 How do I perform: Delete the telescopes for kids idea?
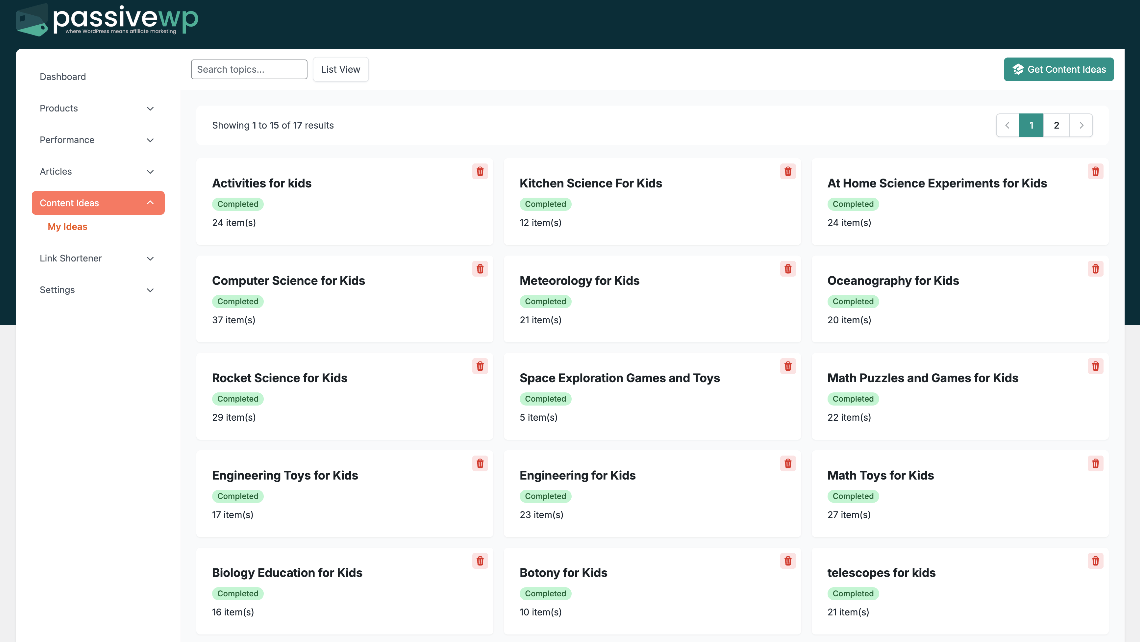1095,561
